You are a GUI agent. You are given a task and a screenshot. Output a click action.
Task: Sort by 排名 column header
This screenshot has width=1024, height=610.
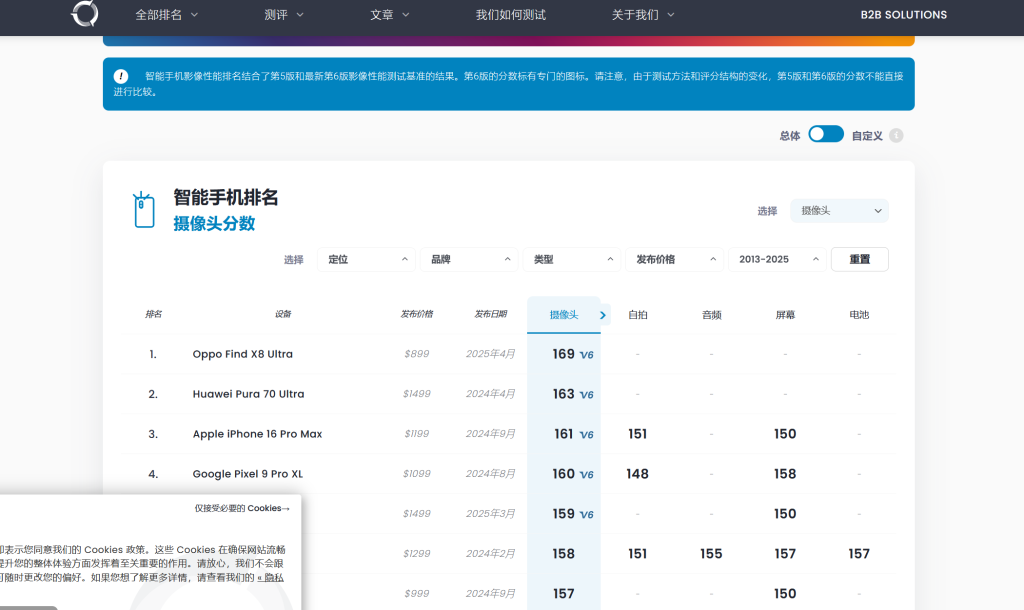(x=153, y=314)
